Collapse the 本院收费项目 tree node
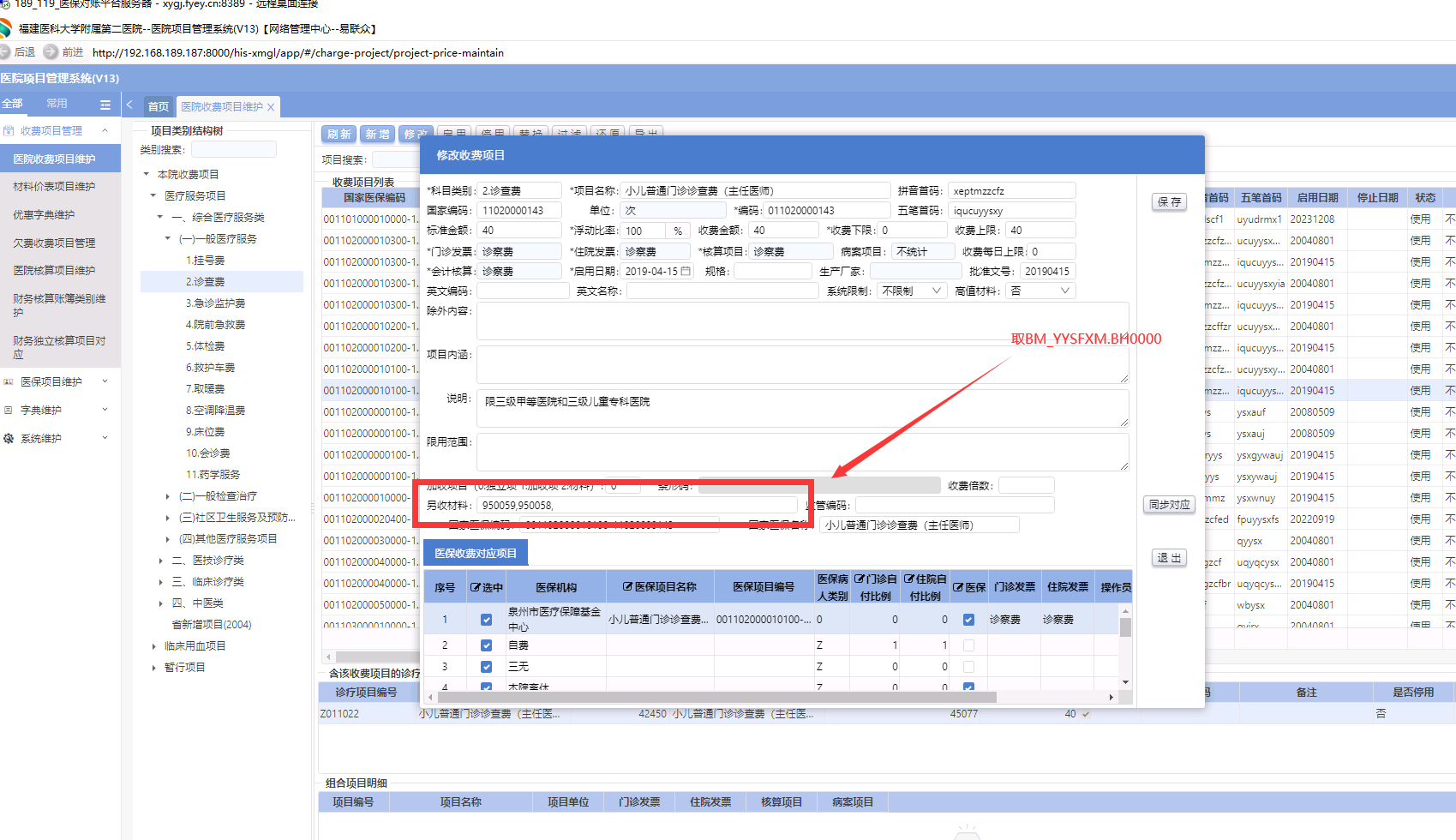 147,175
